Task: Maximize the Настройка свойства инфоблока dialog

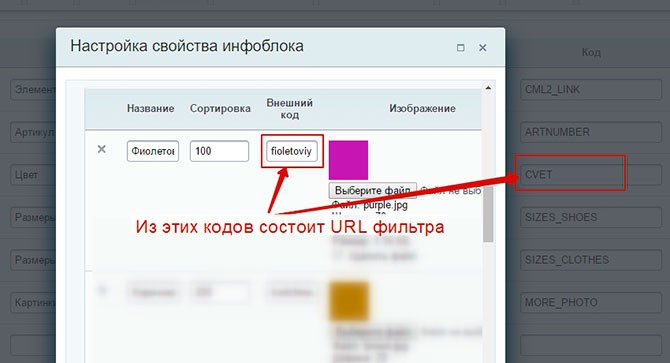Action: 461,48
